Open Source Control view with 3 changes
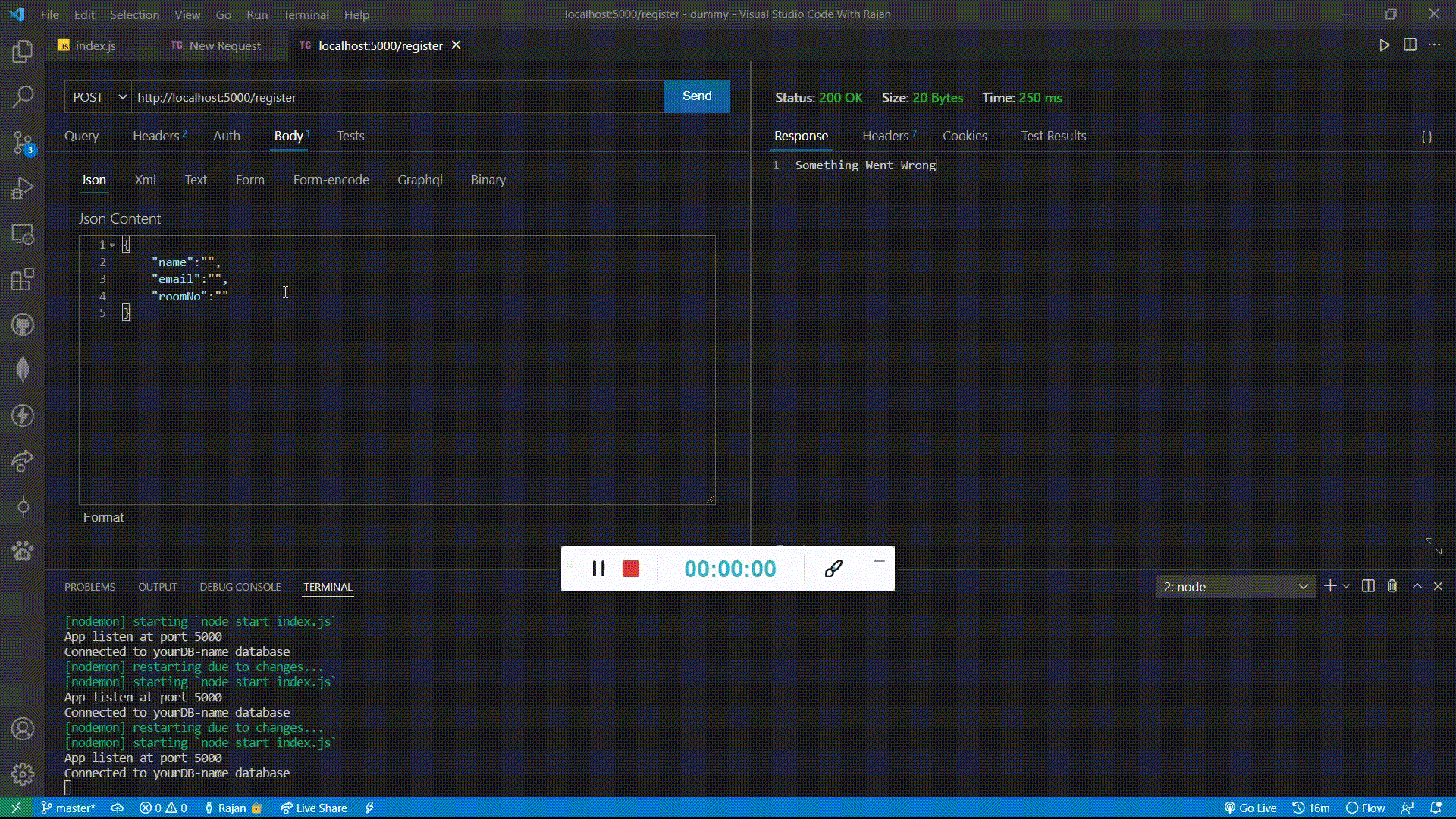Screen dimensions: 1456x819 (x=23, y=142)
